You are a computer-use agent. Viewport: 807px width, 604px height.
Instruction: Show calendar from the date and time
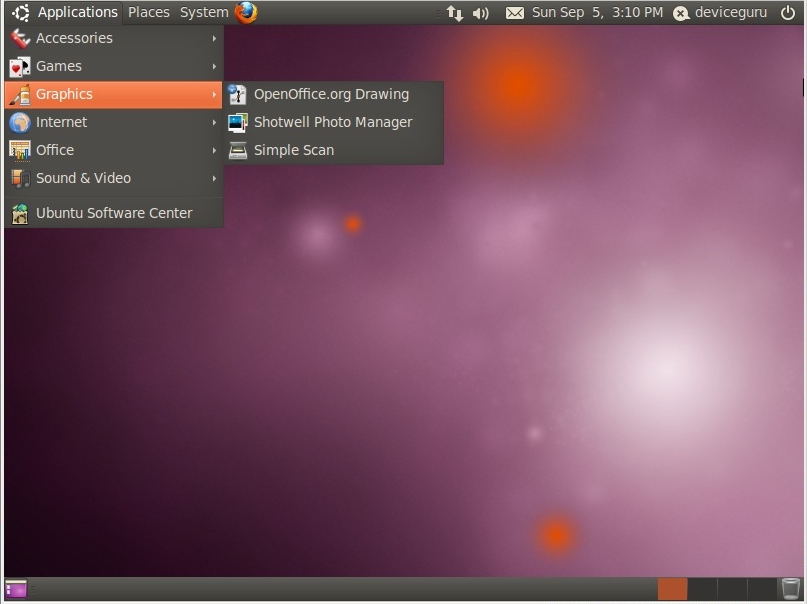pyautogui.click(x=597, y=12)
